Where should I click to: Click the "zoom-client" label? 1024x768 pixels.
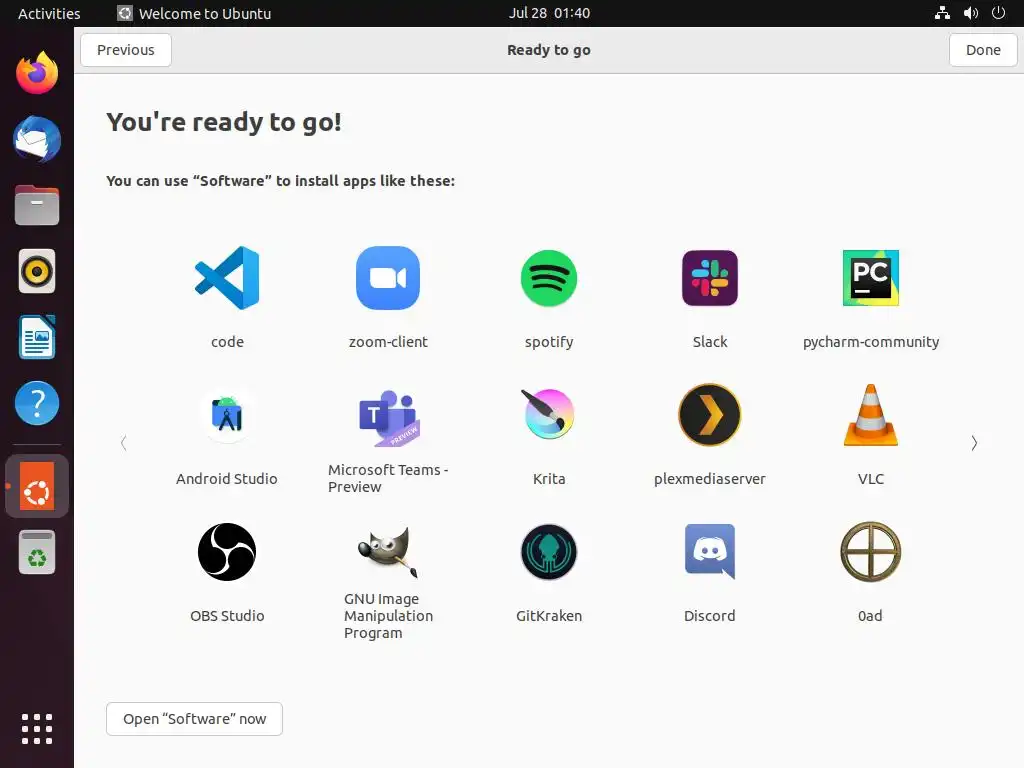click(388, 342)
